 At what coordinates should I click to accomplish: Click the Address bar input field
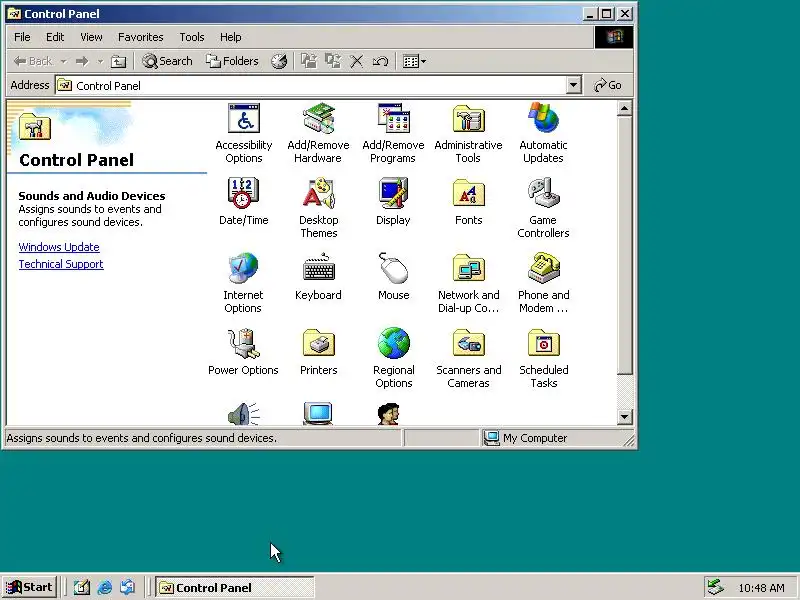pyautogui.click(x=311, y=85)
